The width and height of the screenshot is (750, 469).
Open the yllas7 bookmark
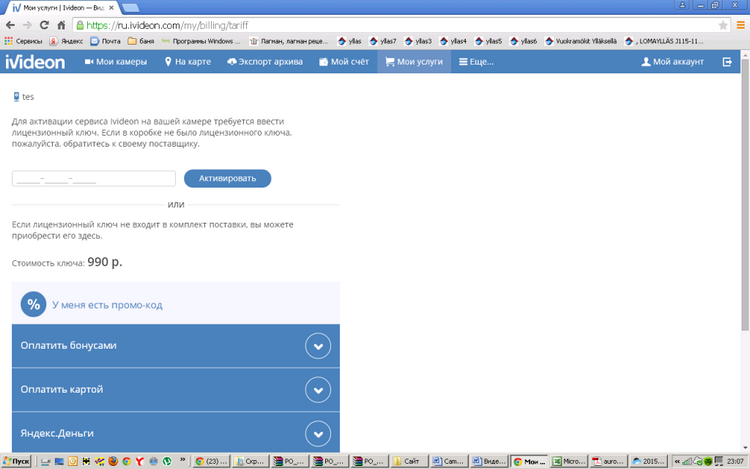[x=383, y=41]
